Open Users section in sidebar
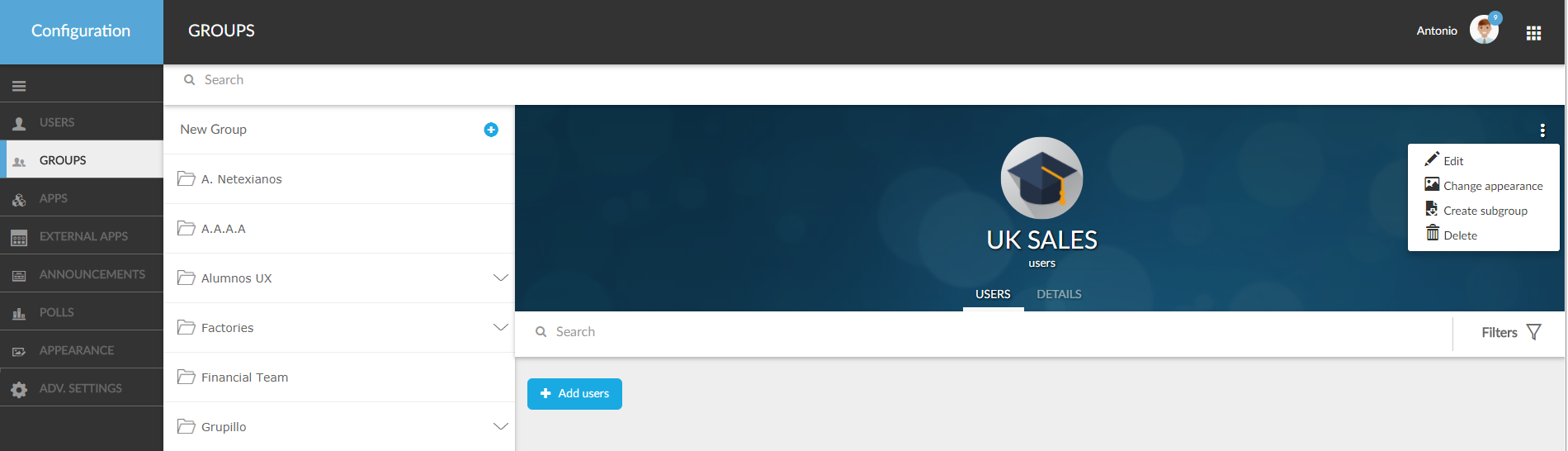 tap(82, 122)
